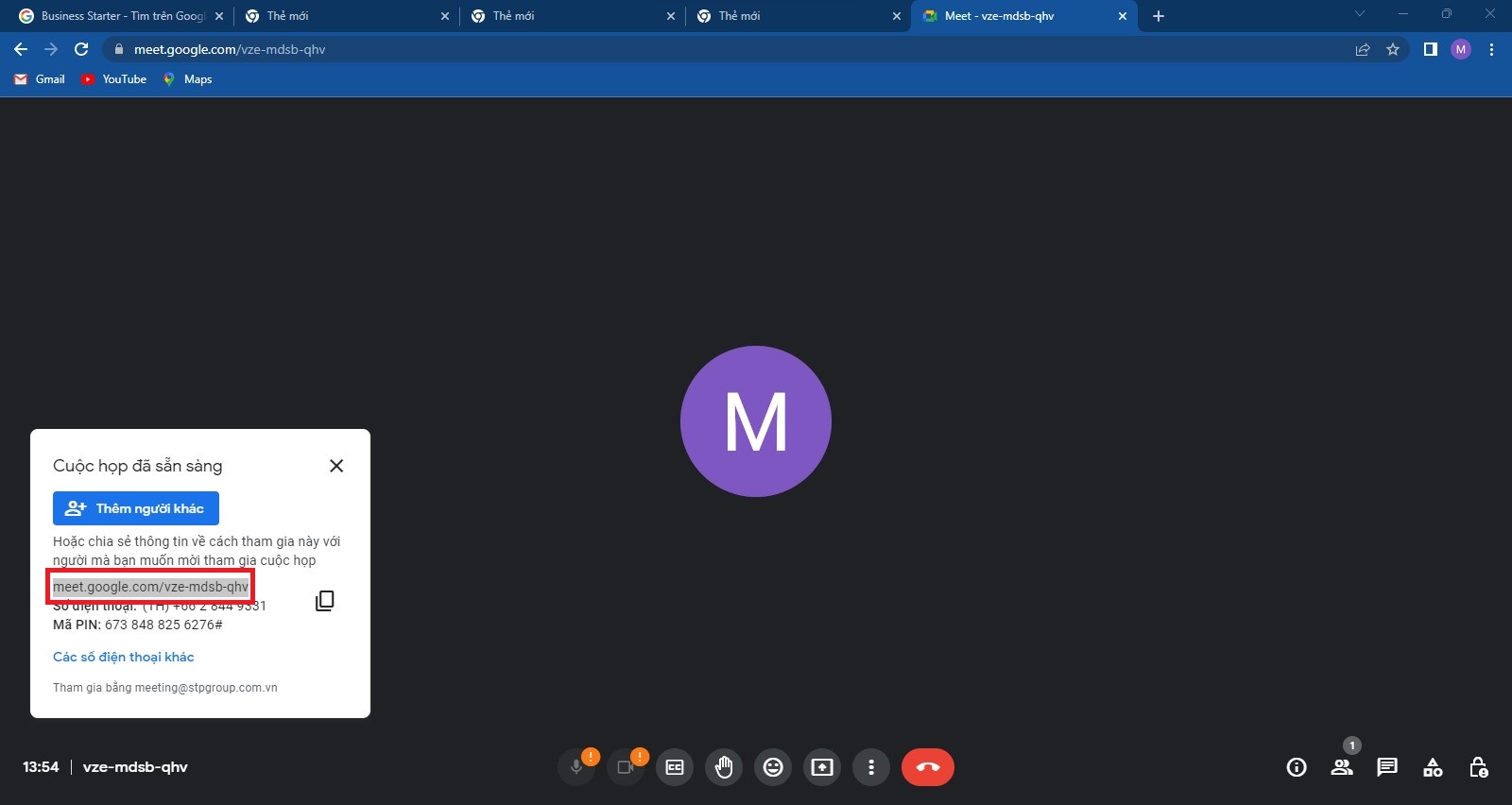The height and width of the screenshot is (805, 1512).
Task: Switch to the Business Starter tab
Action: coord(121,16)
